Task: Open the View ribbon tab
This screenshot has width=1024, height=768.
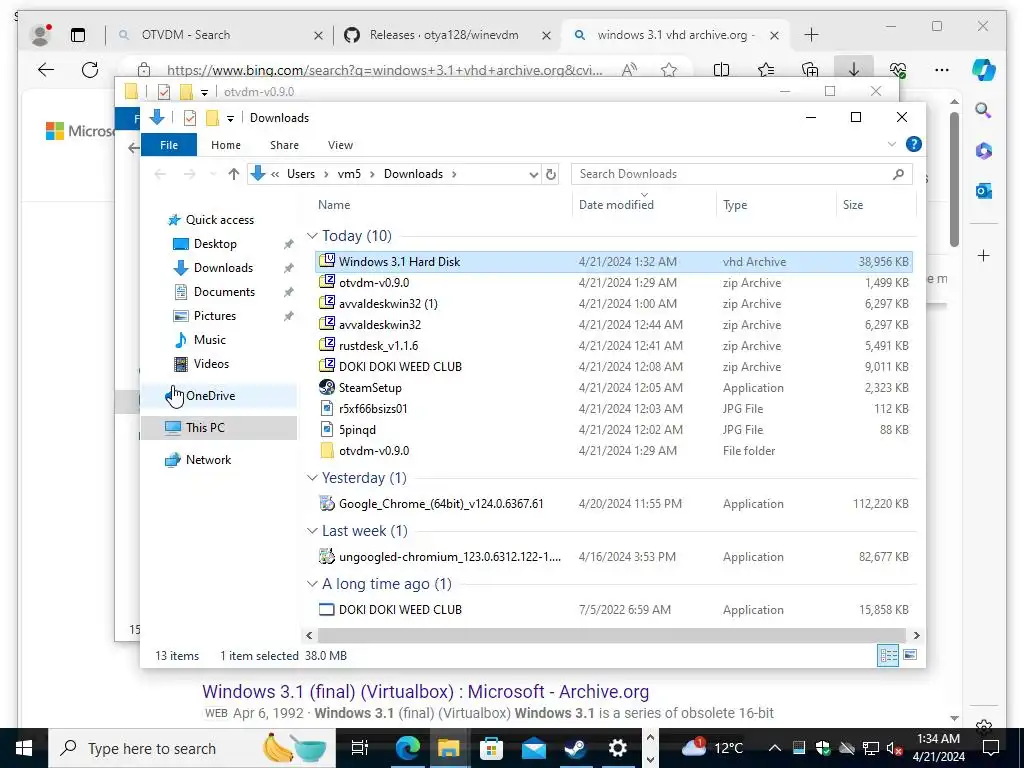Action: (340, 145)
